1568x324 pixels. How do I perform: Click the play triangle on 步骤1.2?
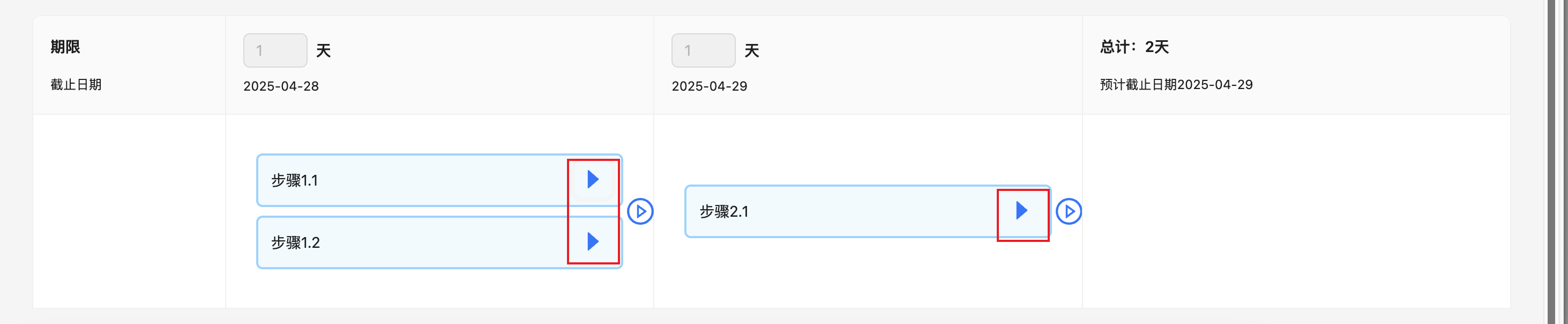(593, 242)
